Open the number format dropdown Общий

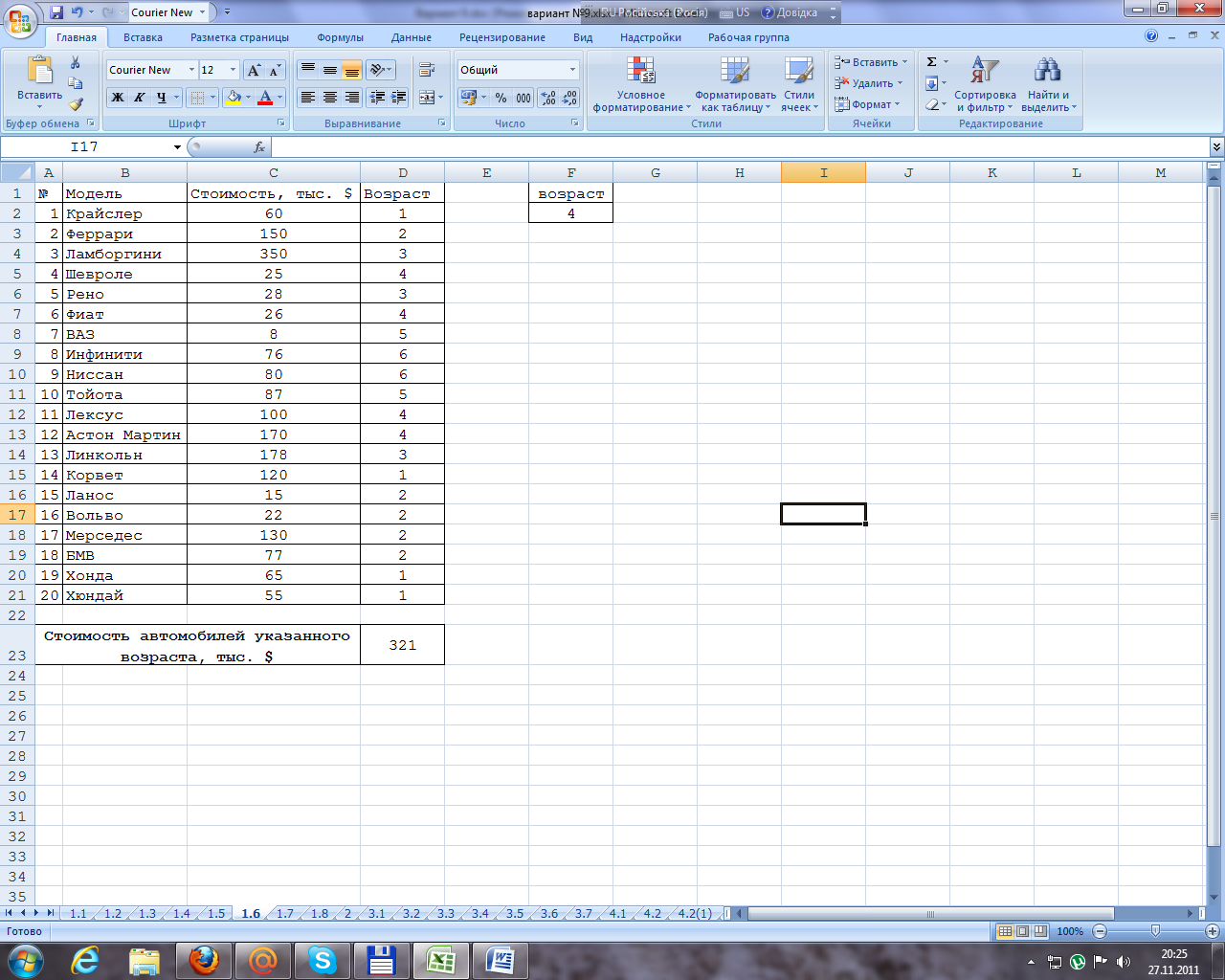[x=573, y=70]
